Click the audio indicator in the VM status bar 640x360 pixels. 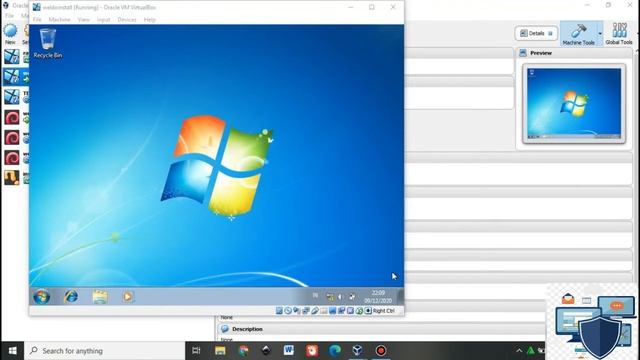tap(297, 311)
